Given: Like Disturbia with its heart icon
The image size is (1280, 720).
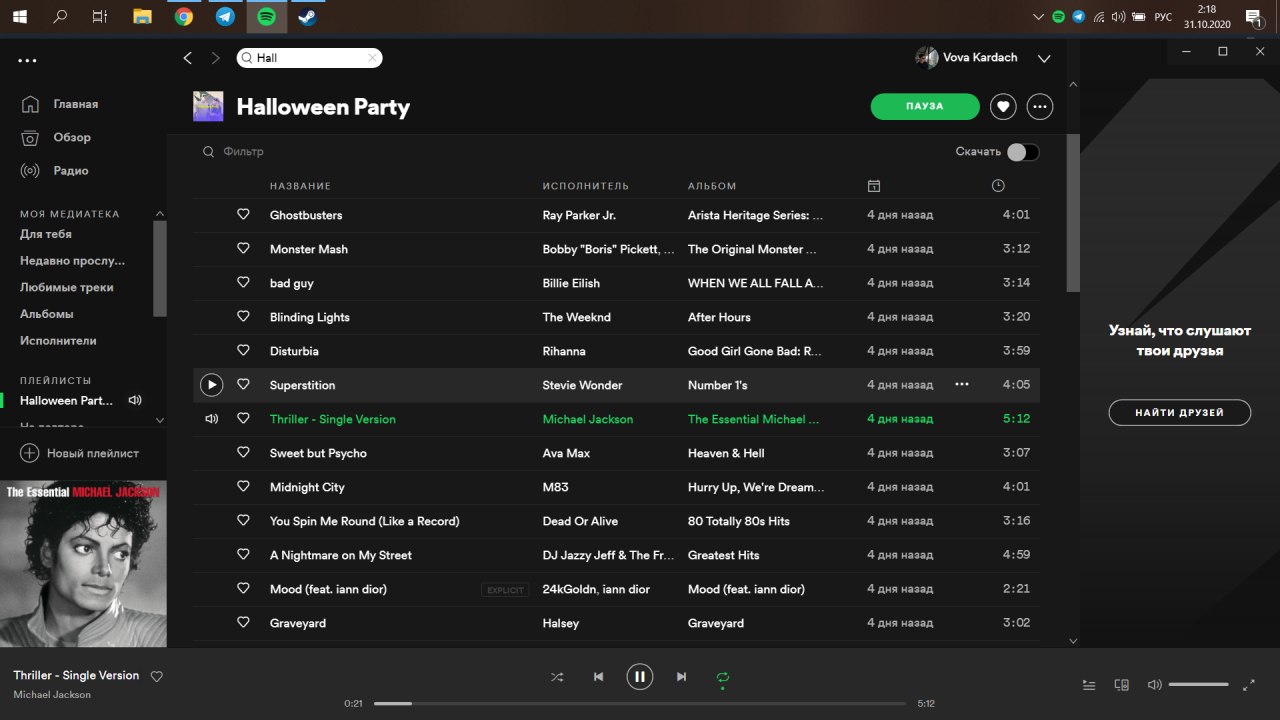Looking at the screenshot, I should coord(243,351).
